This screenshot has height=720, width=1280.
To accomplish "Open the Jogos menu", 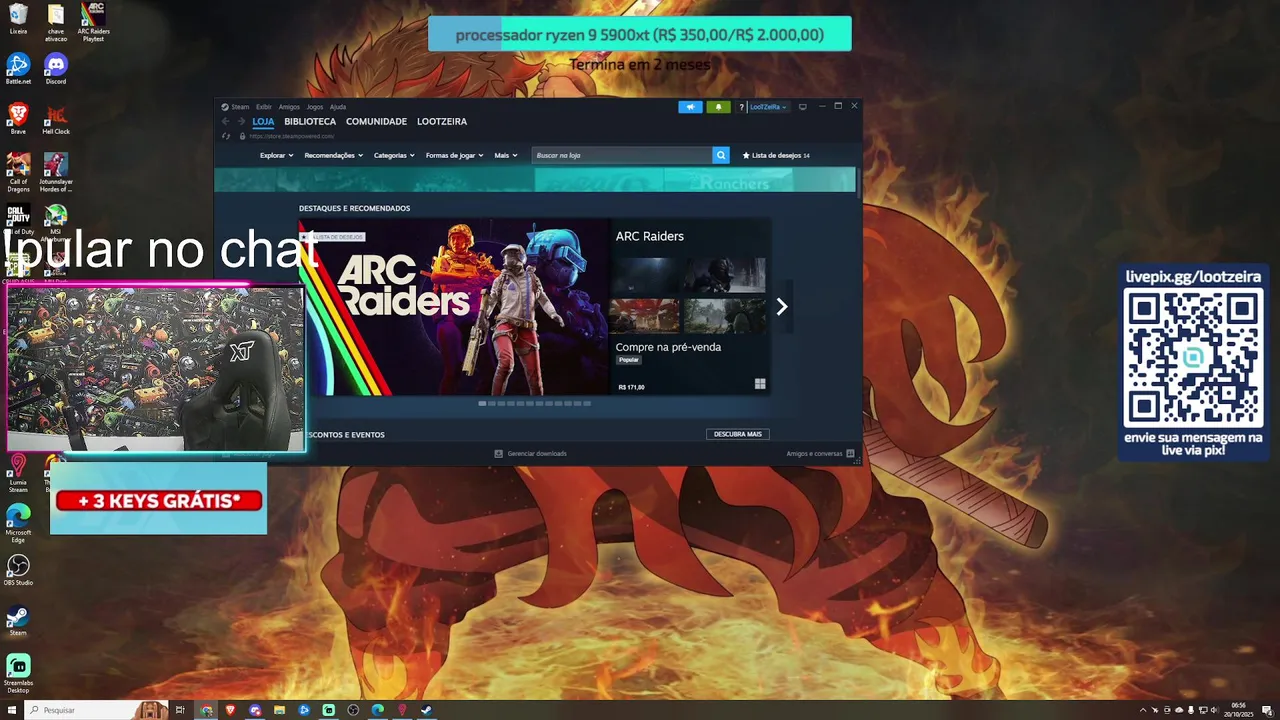I will (315, 107).
